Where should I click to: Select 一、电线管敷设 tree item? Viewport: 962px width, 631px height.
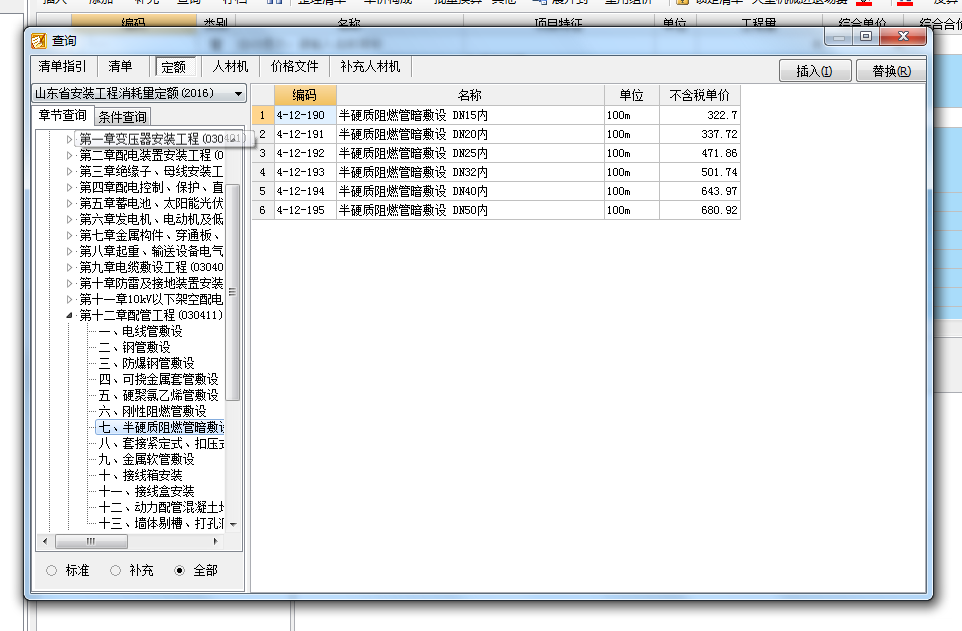140,331
